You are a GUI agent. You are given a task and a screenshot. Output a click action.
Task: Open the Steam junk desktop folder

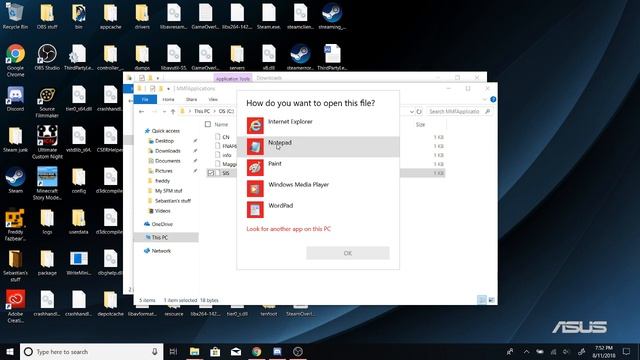click(x=16, y=139)
